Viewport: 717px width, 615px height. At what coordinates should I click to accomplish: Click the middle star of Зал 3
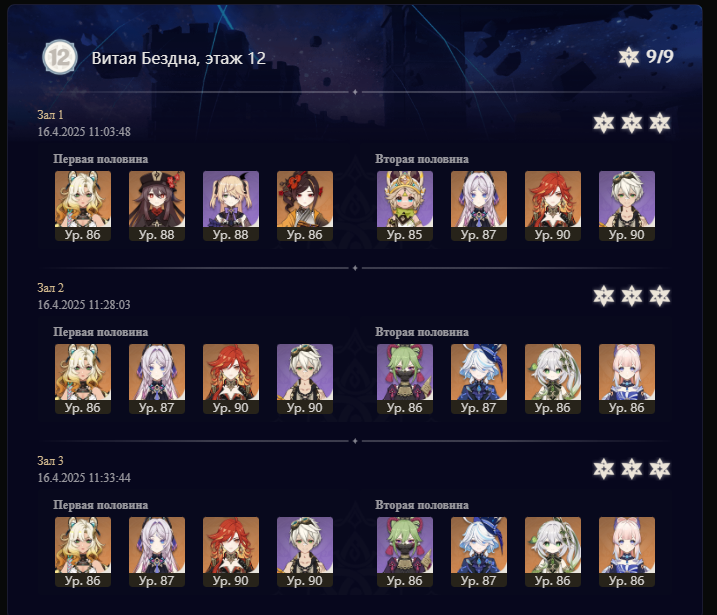[x=632, y=469]
